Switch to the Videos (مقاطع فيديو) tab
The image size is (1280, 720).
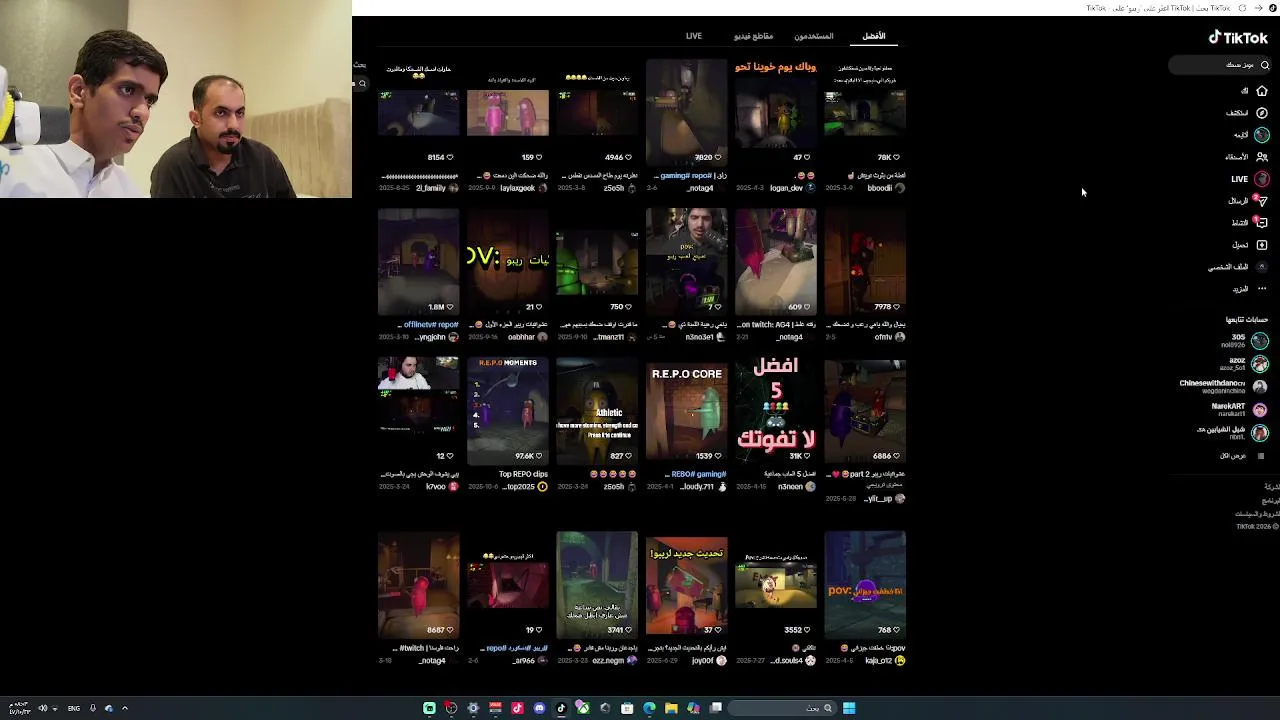(754, 36)
